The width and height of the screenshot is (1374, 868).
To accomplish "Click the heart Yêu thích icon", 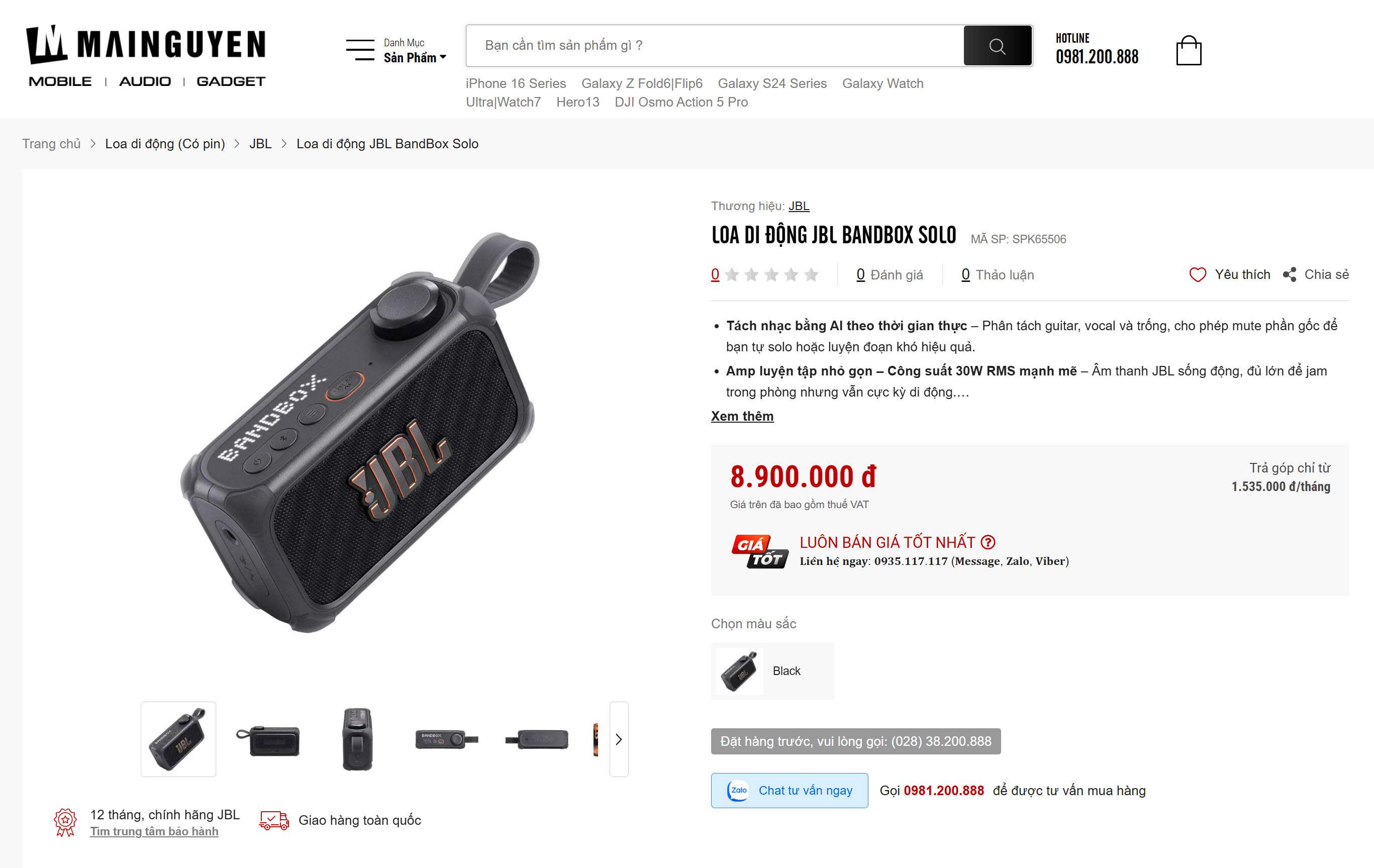I will point(1197,274).
